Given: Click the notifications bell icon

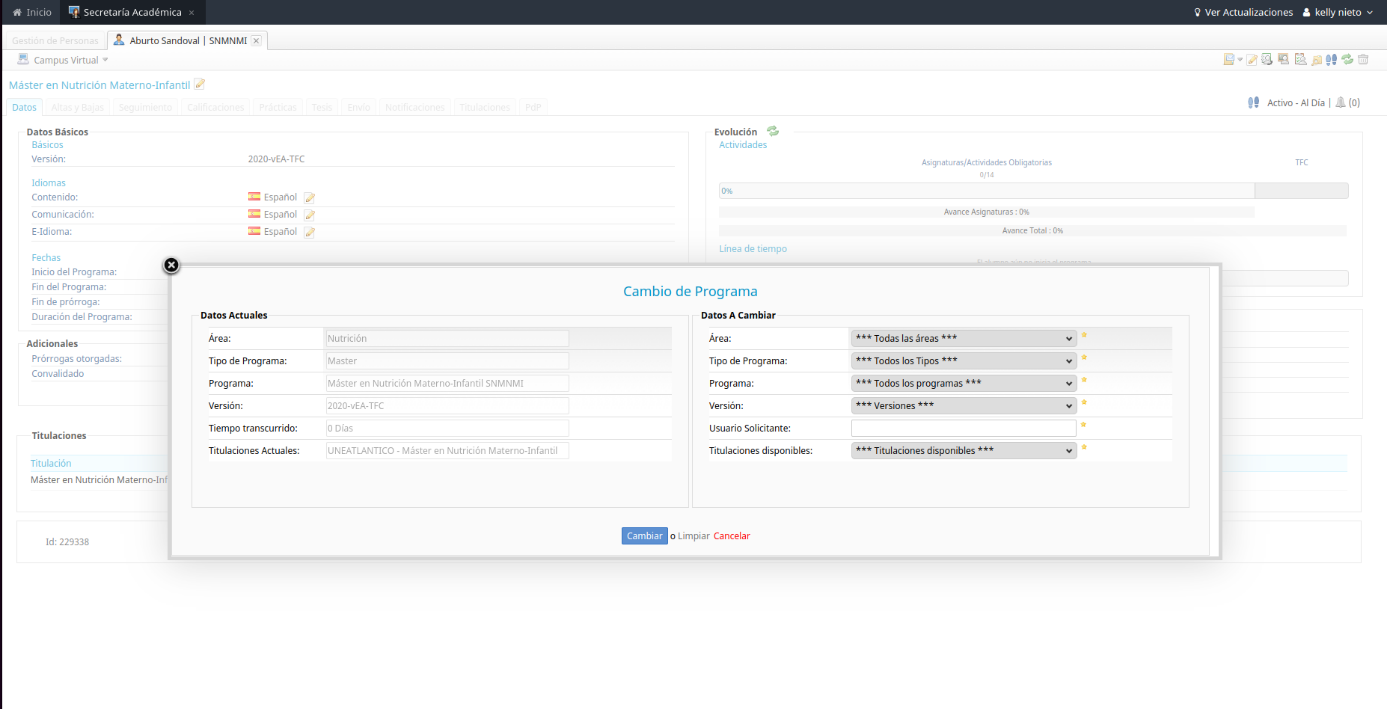Looking at the screenshot, I should [1340, 103].
